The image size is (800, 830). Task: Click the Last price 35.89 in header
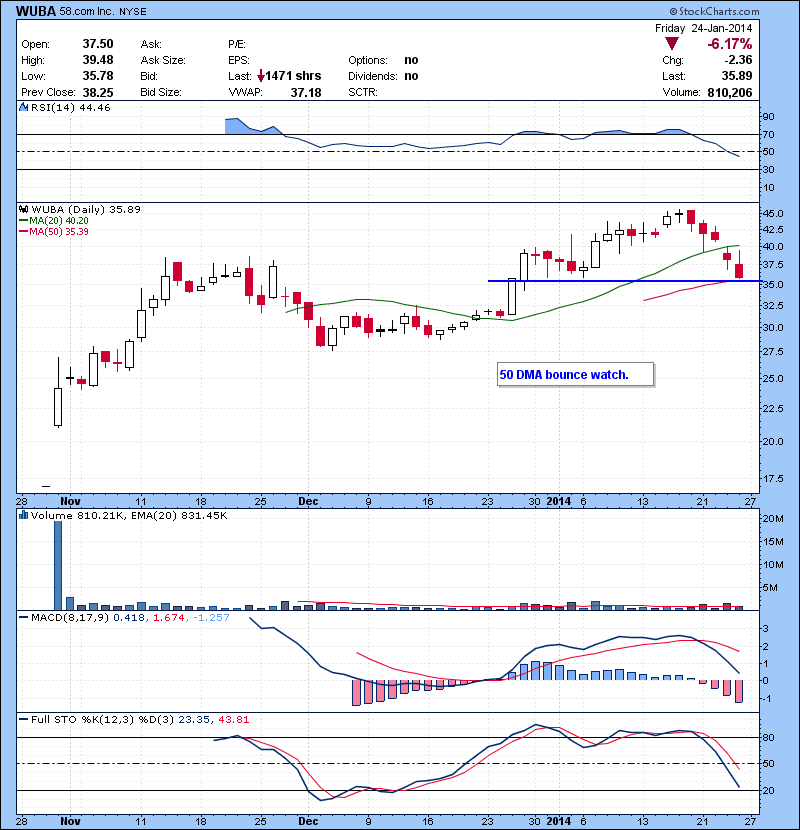coord(737,76)
